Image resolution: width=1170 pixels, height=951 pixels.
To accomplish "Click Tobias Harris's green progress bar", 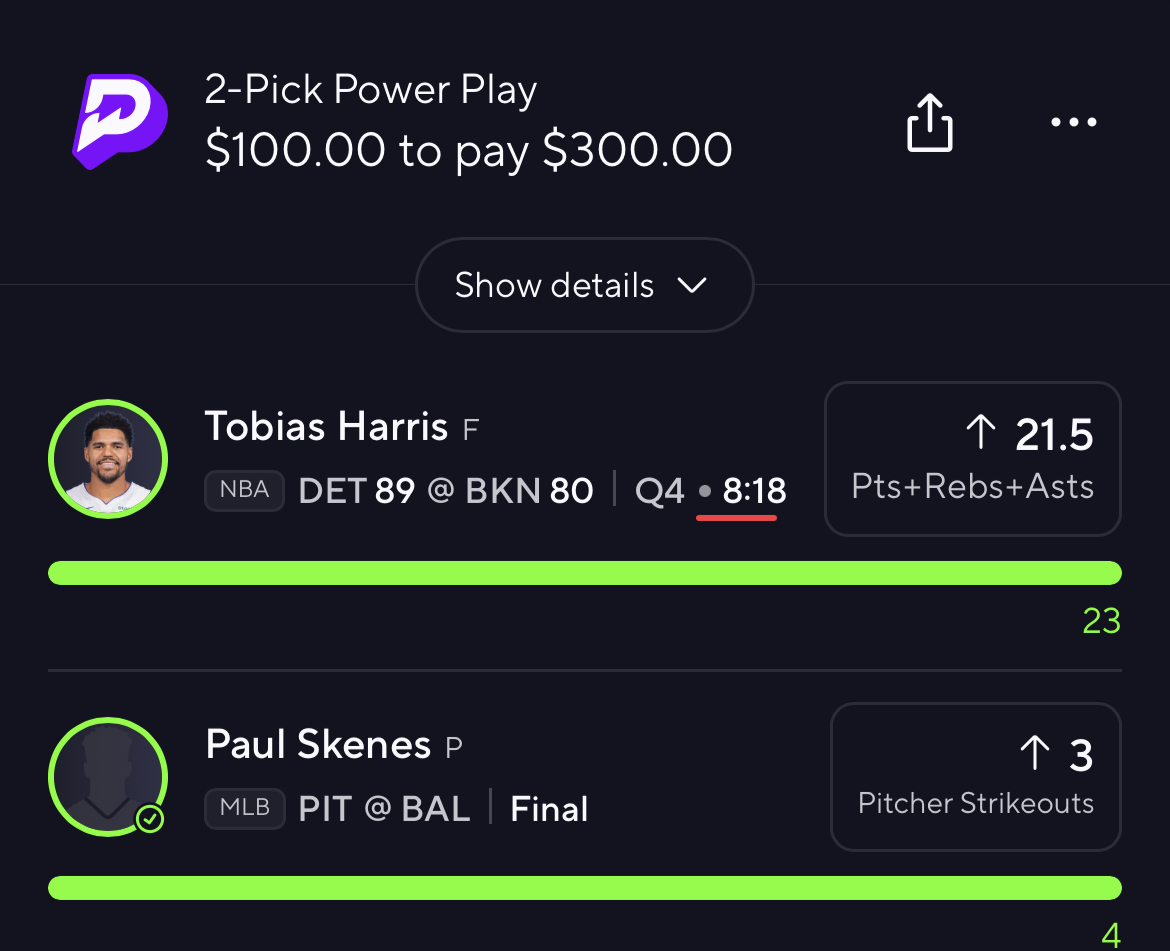I will tap(584, 573).
